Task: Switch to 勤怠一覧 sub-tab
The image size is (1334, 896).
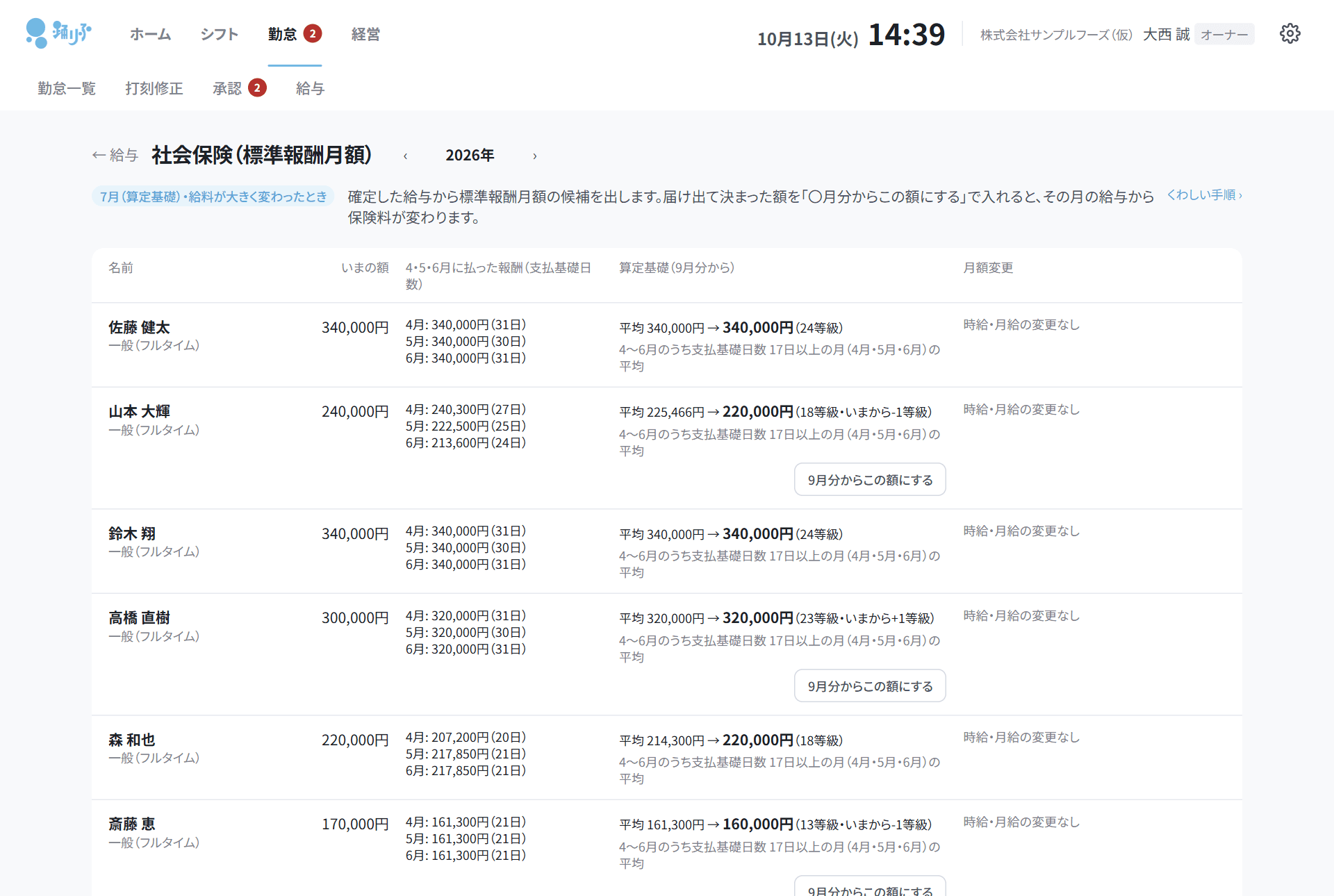Action: [67, 88]
